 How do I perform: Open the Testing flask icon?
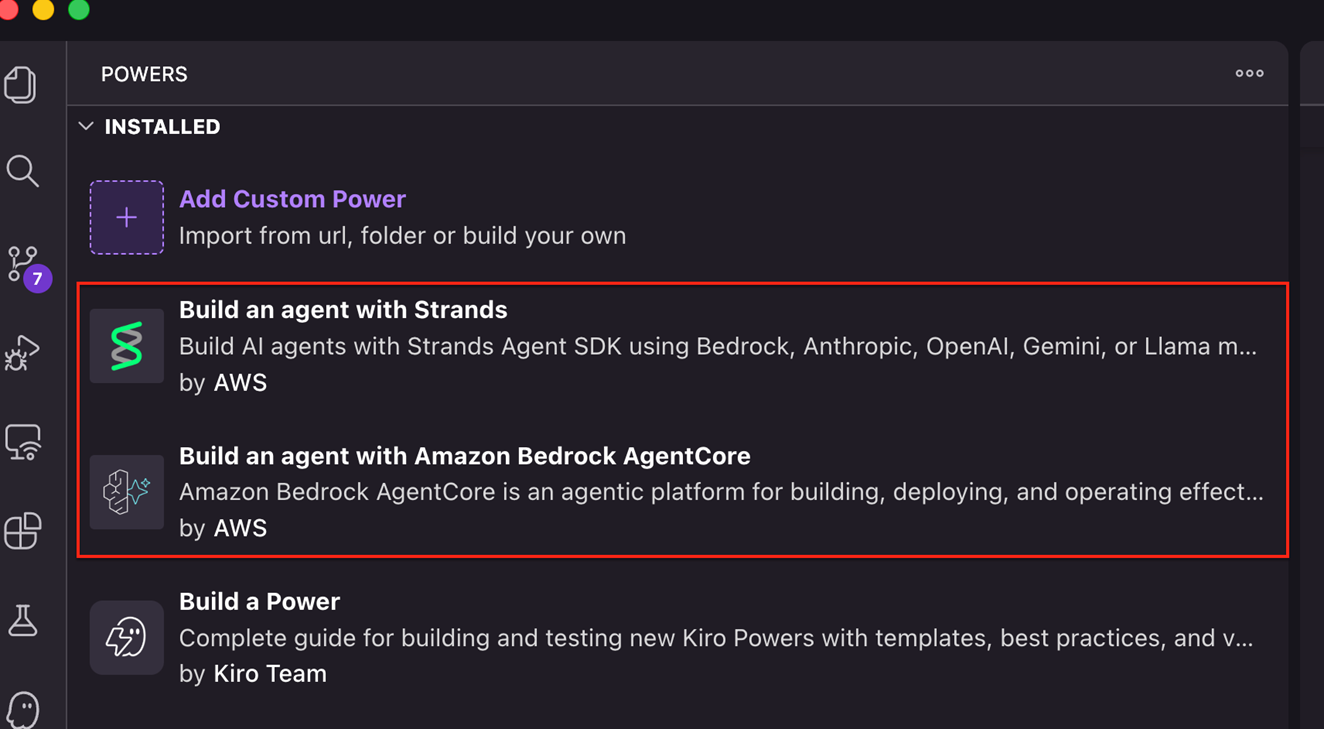pos(23,621)
